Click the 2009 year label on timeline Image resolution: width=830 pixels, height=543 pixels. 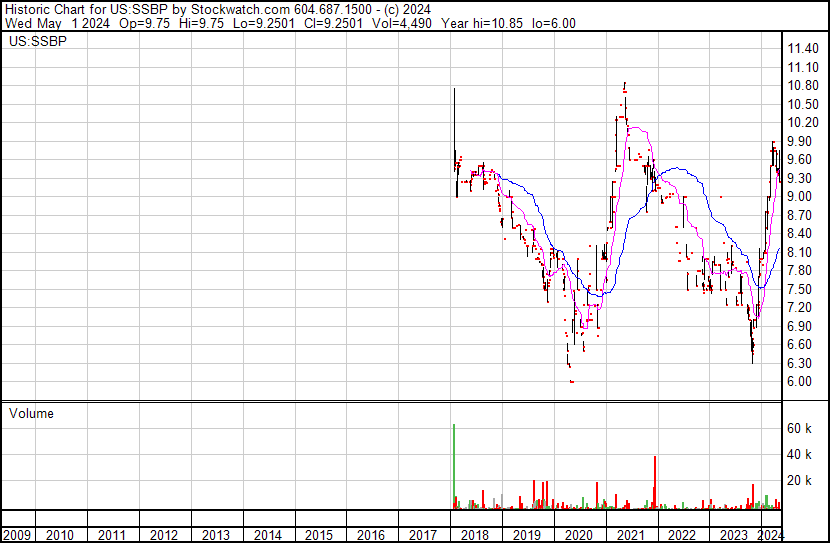click(17, 535)
